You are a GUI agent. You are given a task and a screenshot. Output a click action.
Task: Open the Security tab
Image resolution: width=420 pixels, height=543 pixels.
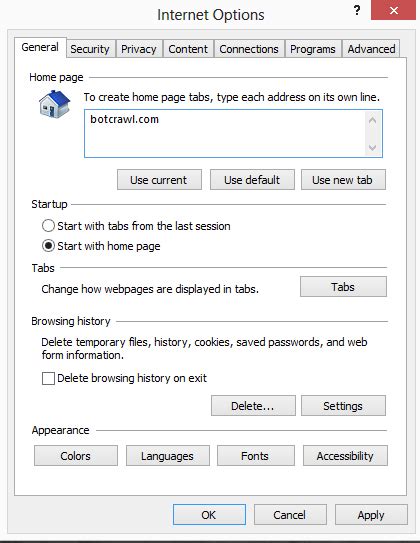point(90,49)
